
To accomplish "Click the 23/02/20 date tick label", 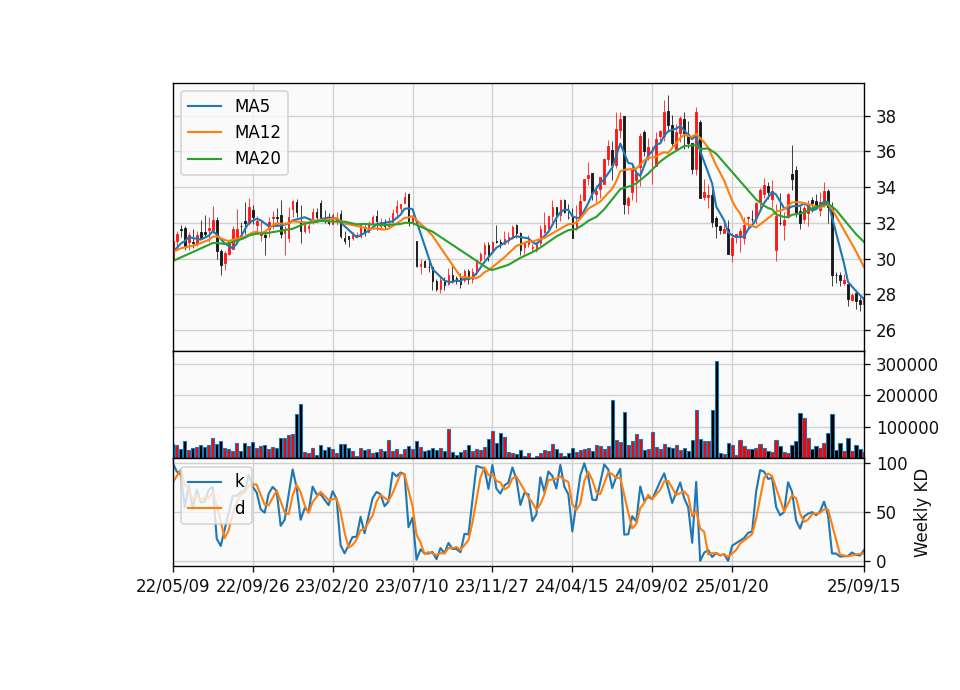I will click(x=332, y=586).
